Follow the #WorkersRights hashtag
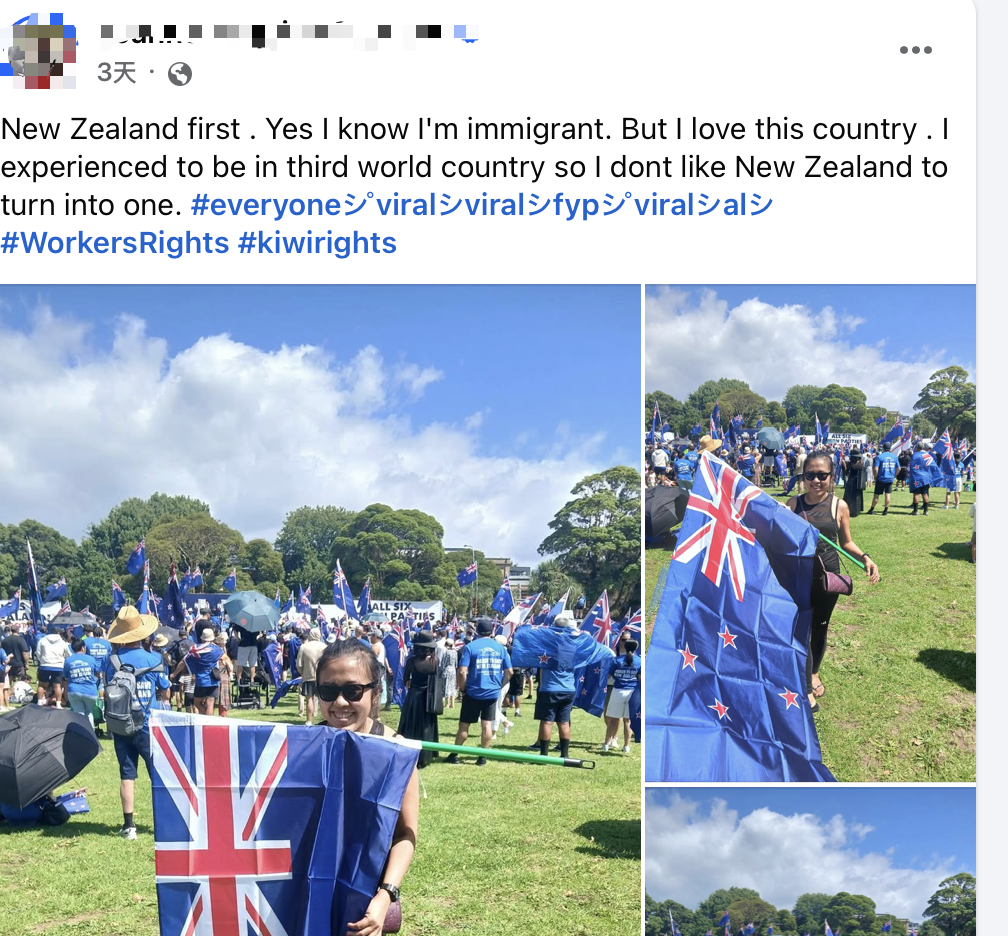Image resolution: width=1008 pixels, height=936 pixels. pyautogui.click(x=115, y=243)
